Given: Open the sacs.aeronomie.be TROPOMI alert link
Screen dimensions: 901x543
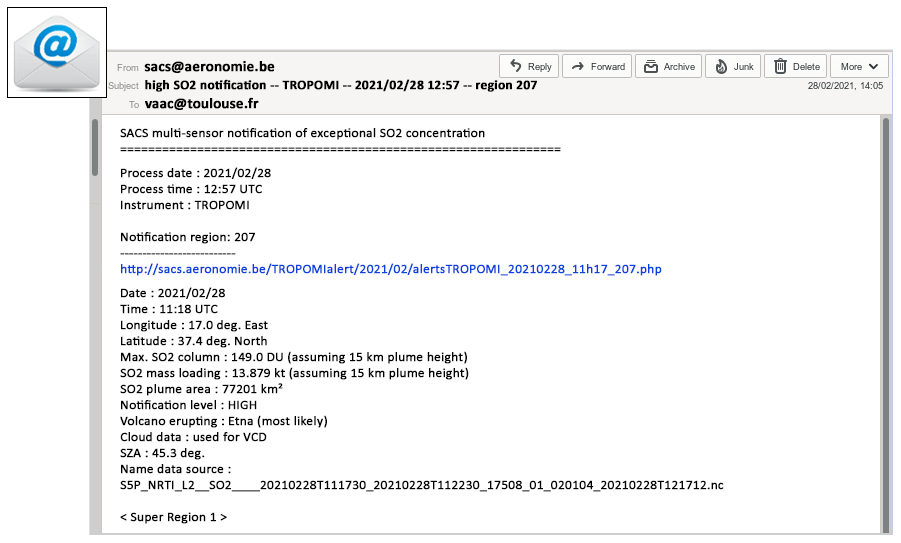Looking at the screenshot, I should click(390, 269).
